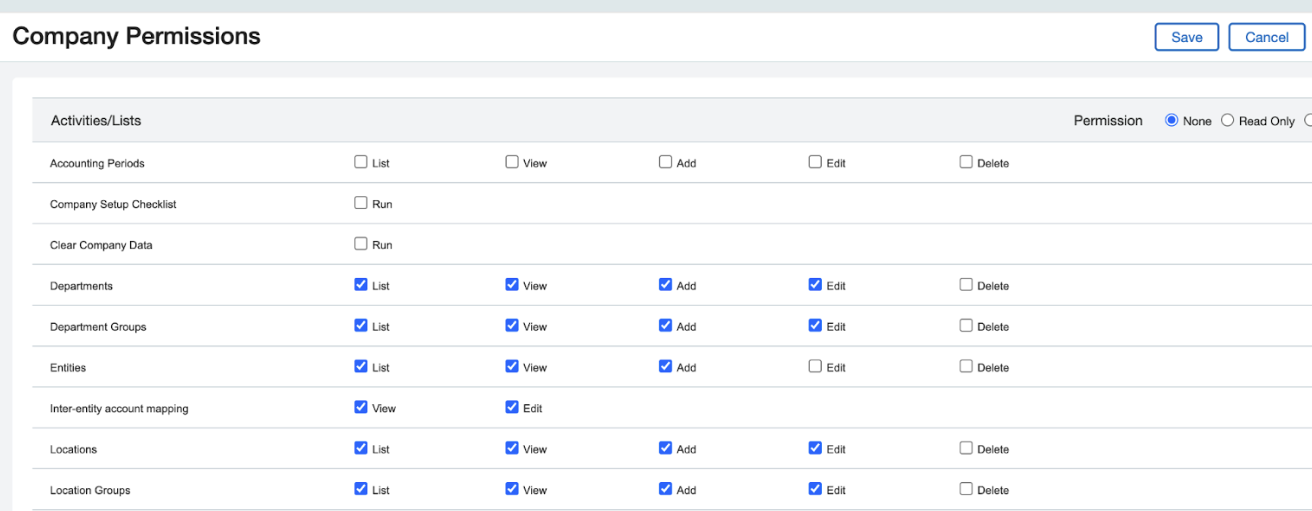This screenshot has height=511, width=1312.
Task: Check Run for Clear Company Data
Action: click(361, 244)
